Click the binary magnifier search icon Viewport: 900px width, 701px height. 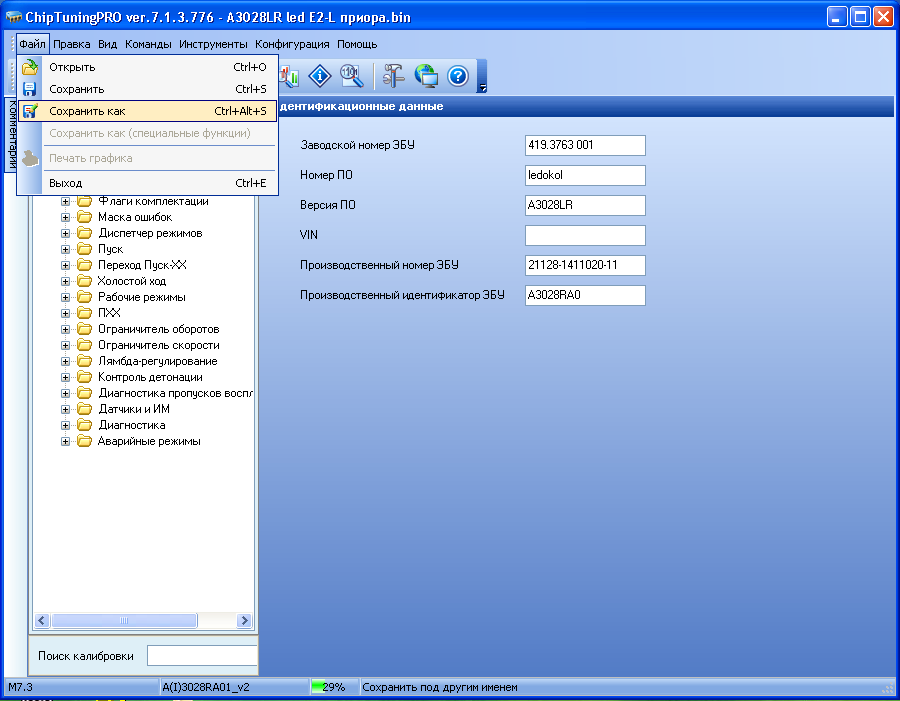point(351,76)
